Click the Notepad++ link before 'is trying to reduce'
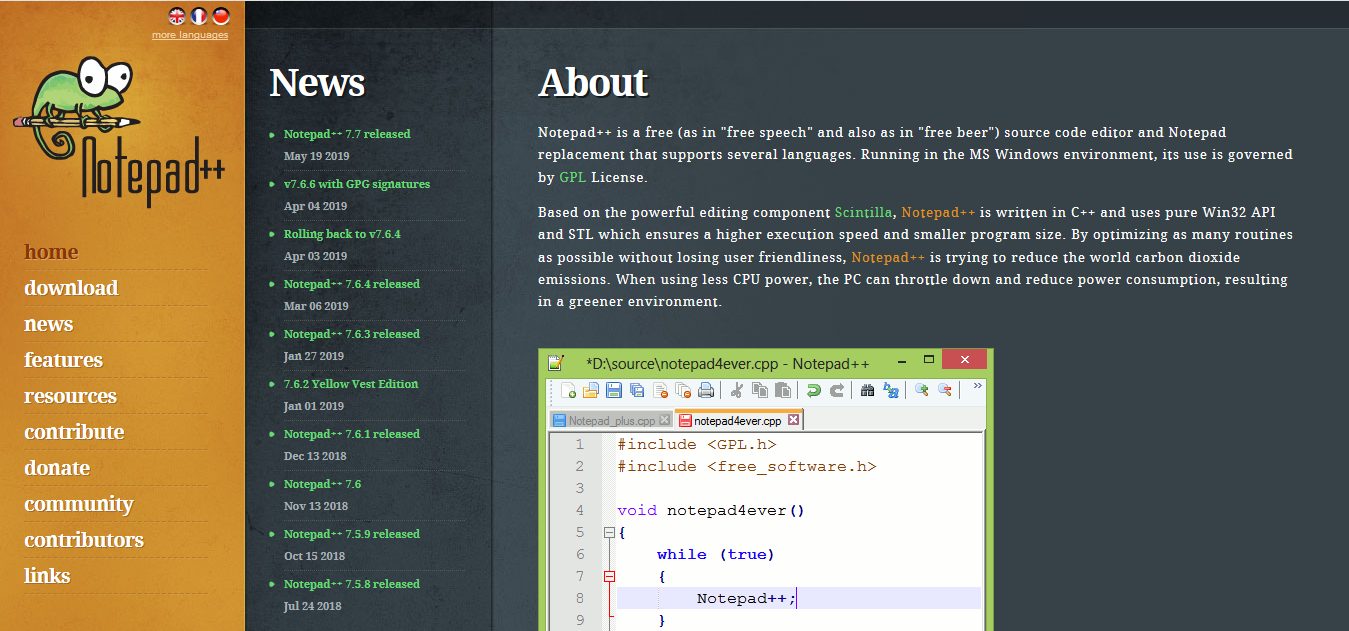Screen dimensions: 1349x631 [888, 257]
